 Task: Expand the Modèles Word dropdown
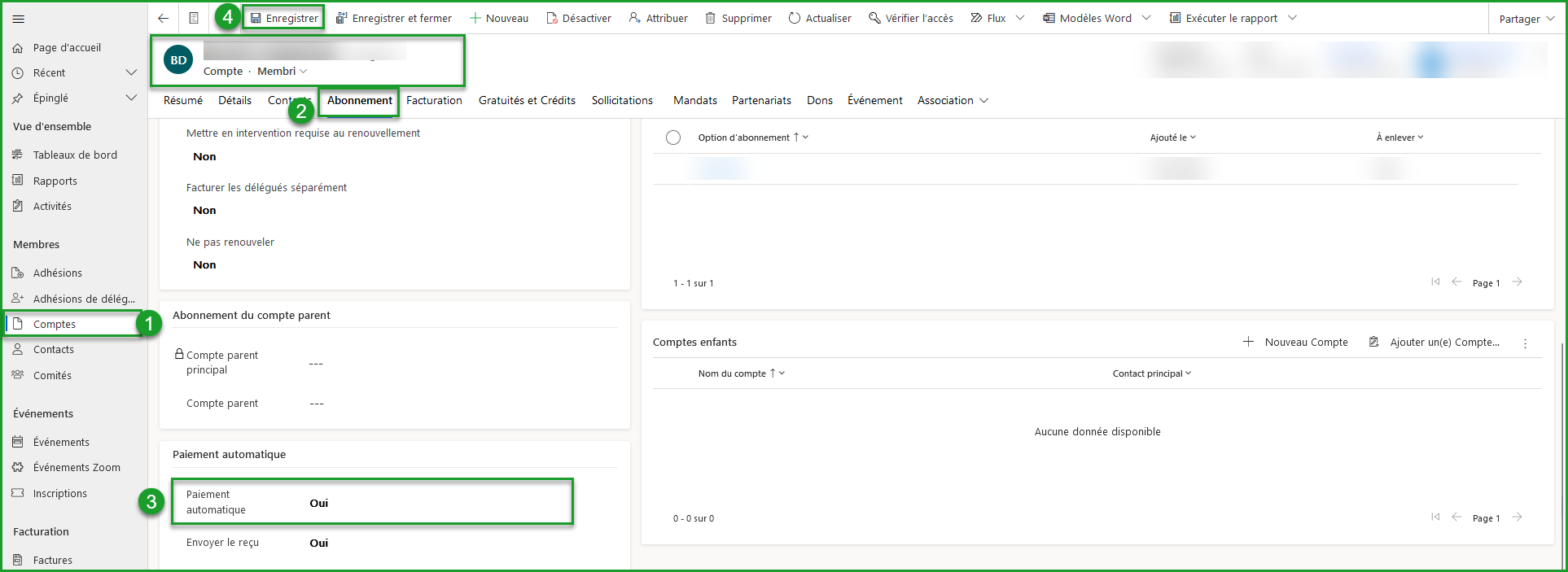click(1146, 18)
